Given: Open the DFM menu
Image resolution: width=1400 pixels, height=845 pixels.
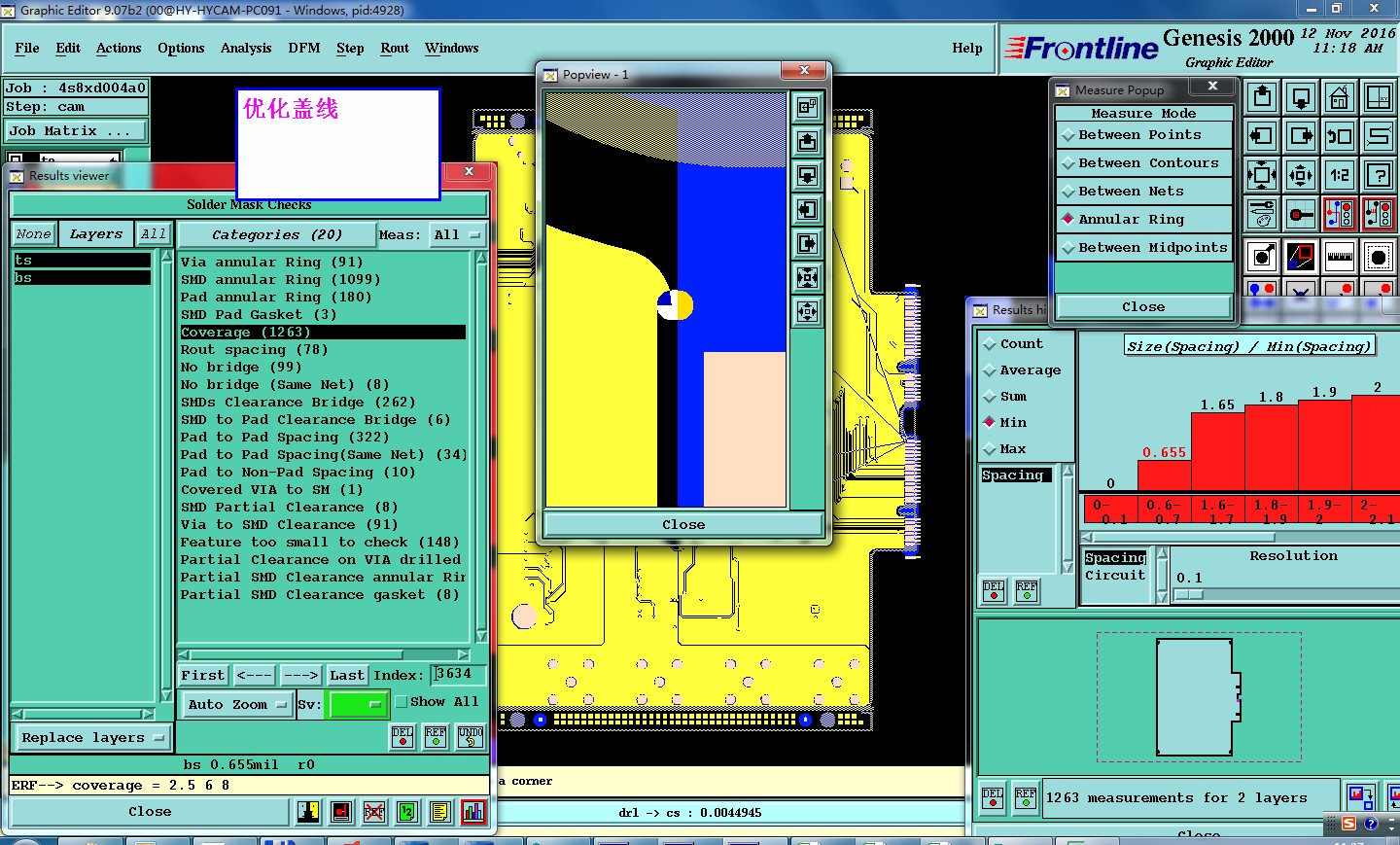Looking at the screenshot, I should 304,48.
